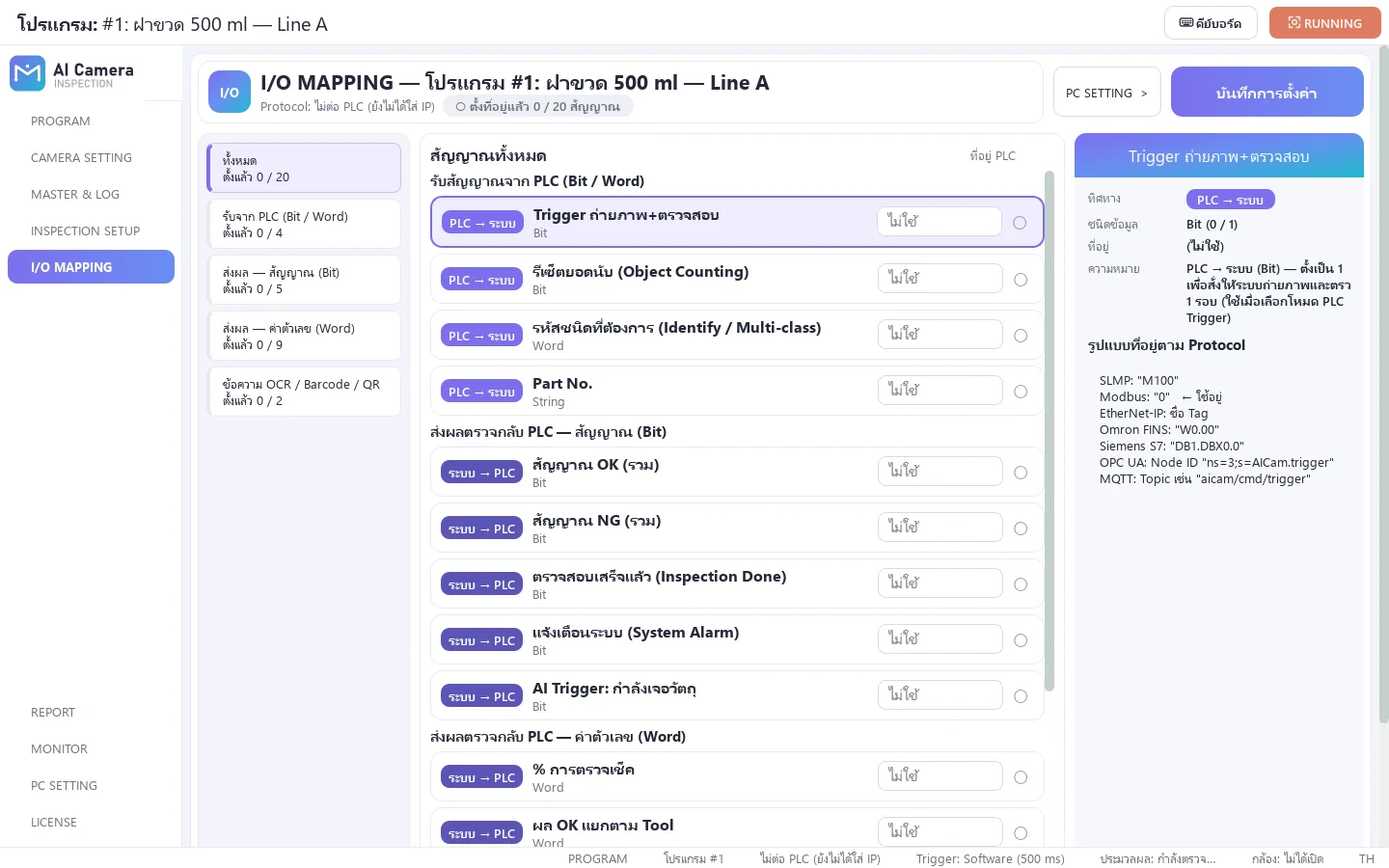This screenshot has width=1389, height=868.
Task: Select I/O MAPPING sidebar item
Action: point(91,267)
